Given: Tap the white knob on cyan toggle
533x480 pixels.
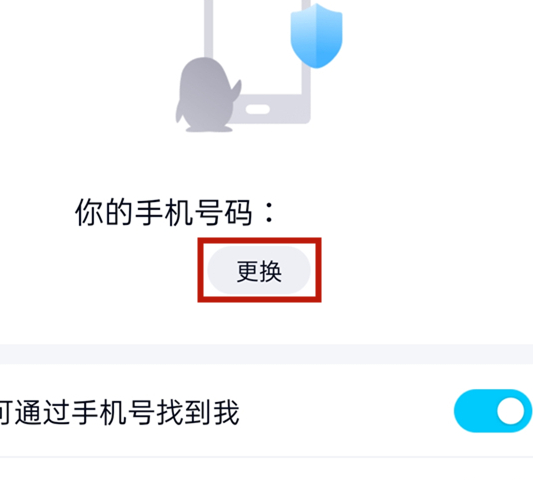Looking at the screenshot, I should point(511,411).
